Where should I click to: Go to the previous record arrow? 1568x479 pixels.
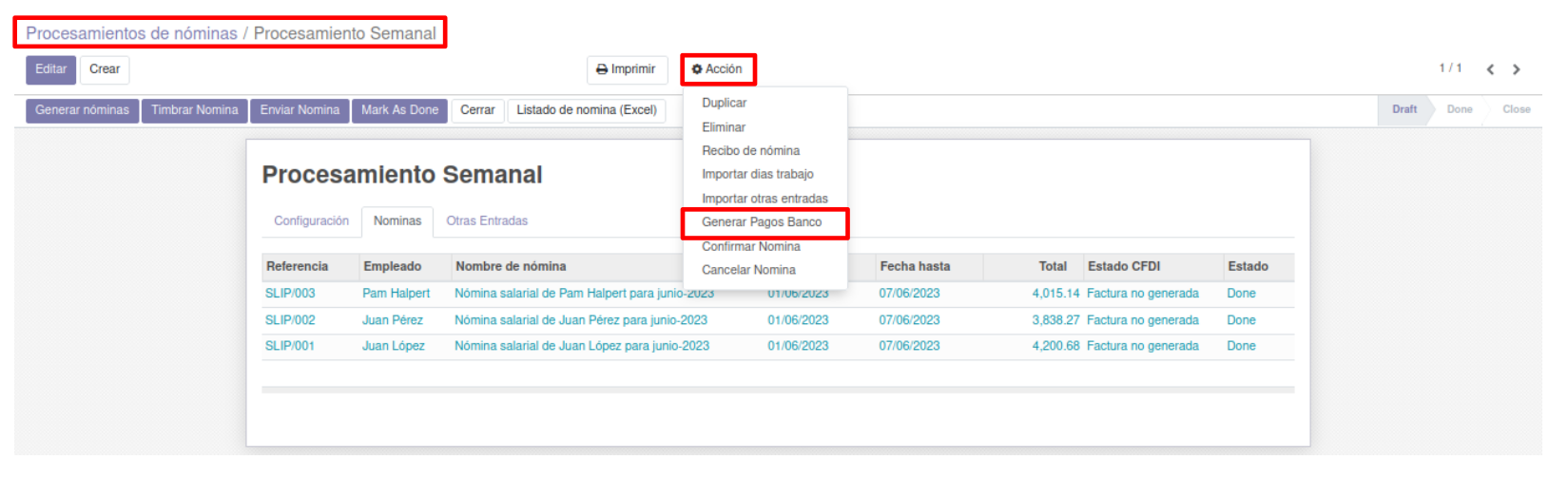[x=1490, y=69]
